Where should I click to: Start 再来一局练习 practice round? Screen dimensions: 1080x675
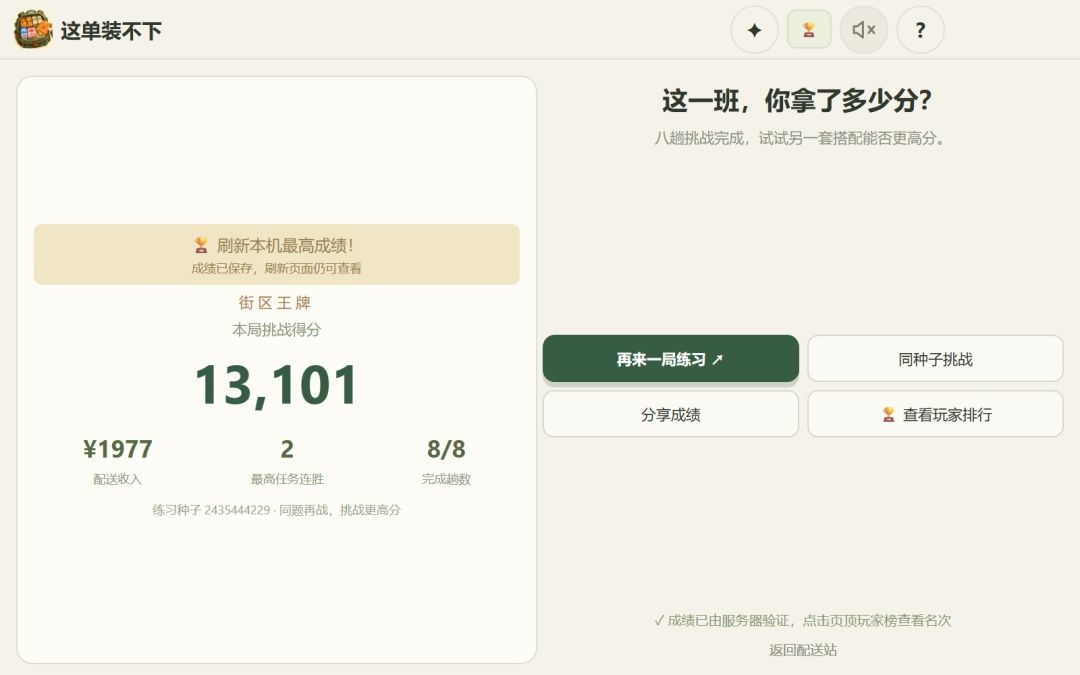tap(670, 359)
